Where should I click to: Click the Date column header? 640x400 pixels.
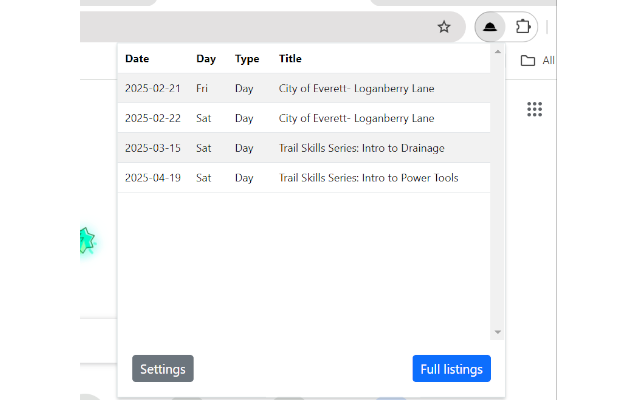(x=137, y=59)
